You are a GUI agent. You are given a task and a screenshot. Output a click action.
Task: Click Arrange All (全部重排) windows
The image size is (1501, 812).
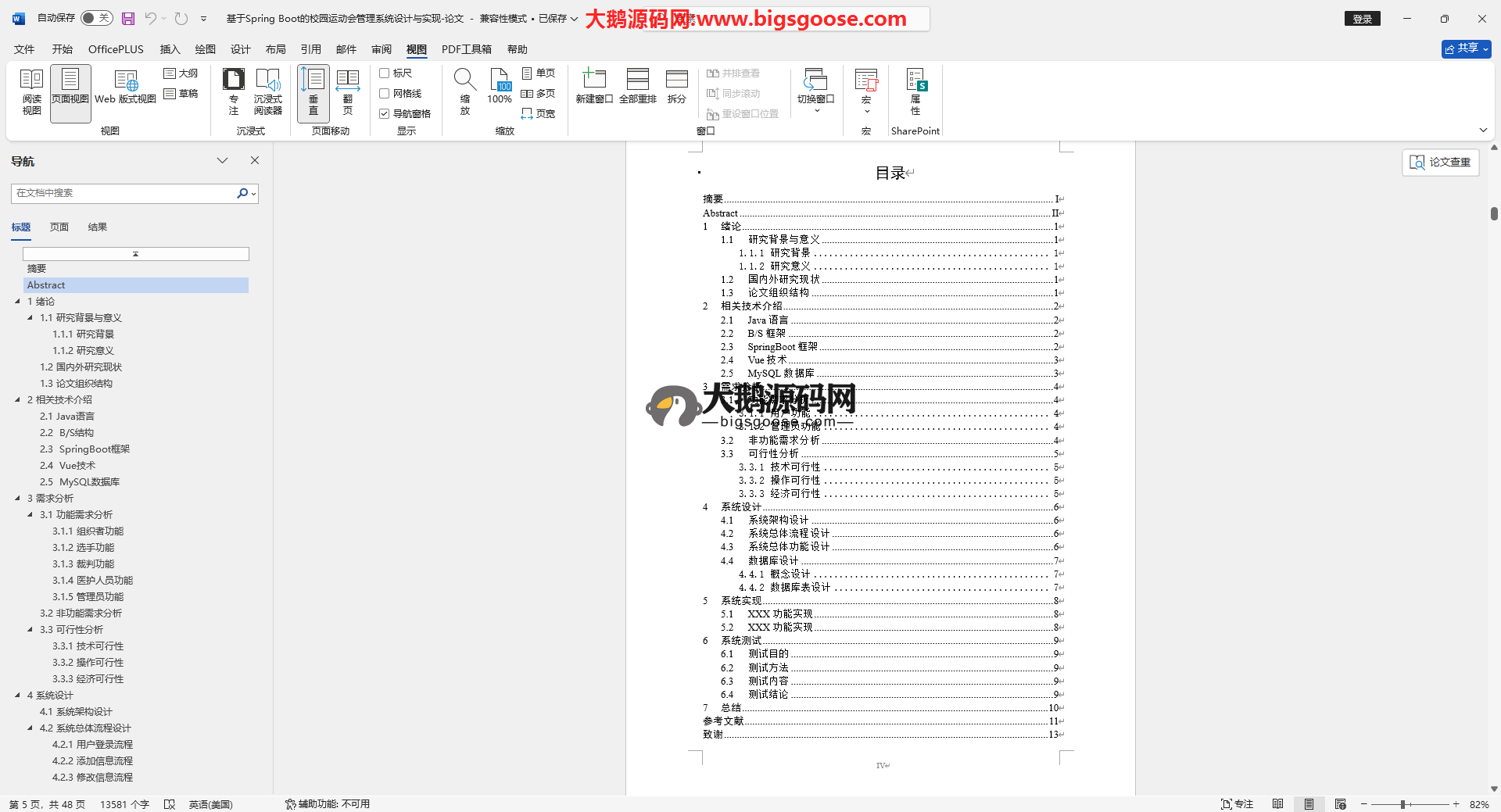pyautogui.click(x=637, y=88)
